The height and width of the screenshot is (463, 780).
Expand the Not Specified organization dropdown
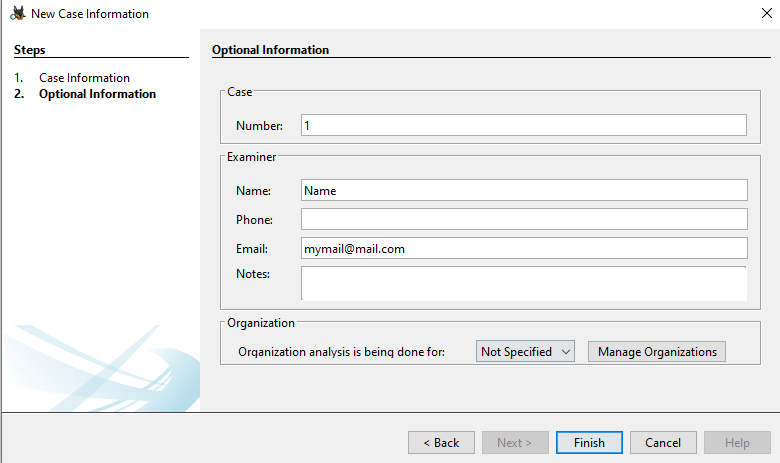pyautogui.click(x=525, y=351)
